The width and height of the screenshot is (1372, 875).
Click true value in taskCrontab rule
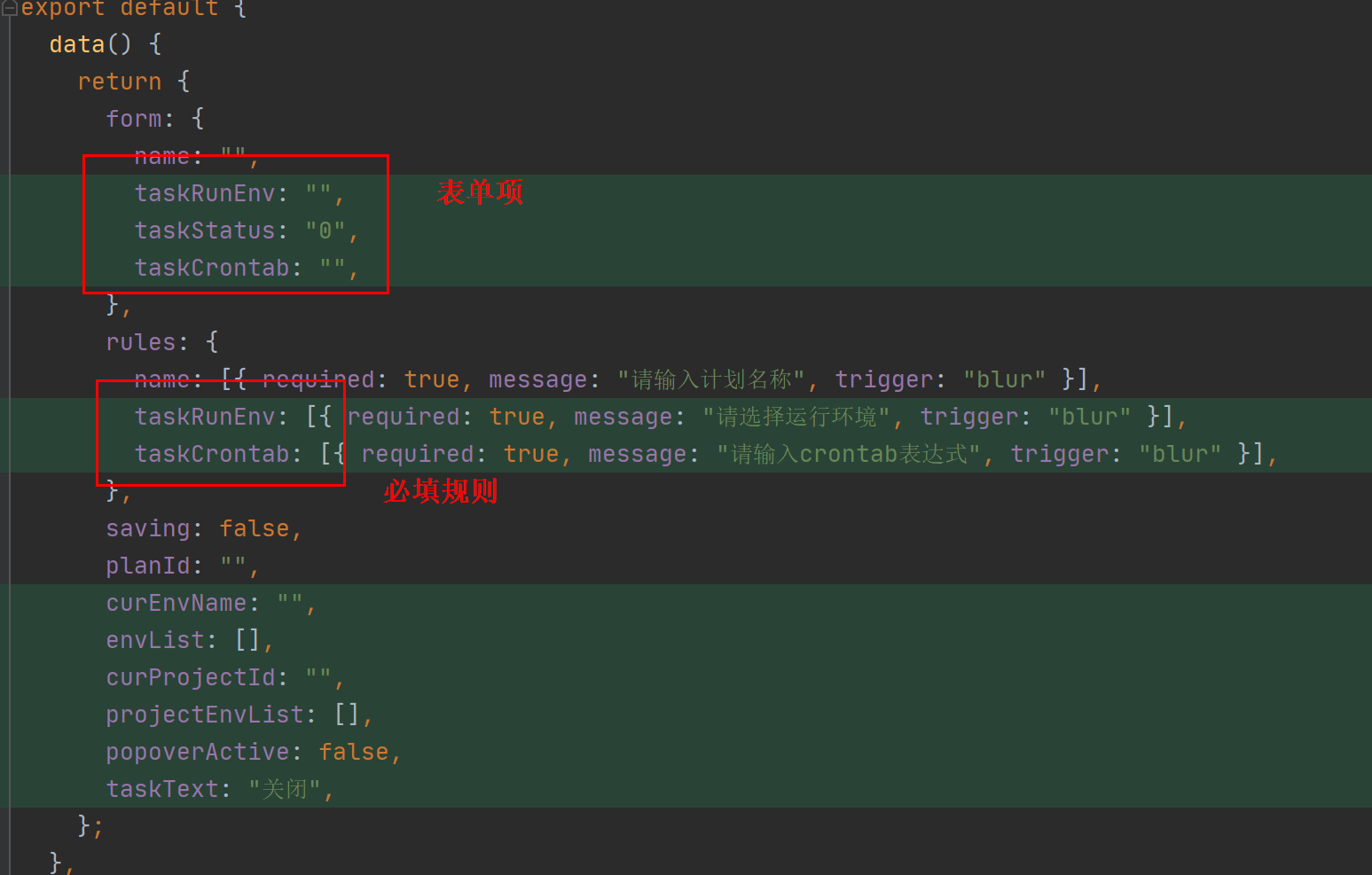[x=531, y=454]
